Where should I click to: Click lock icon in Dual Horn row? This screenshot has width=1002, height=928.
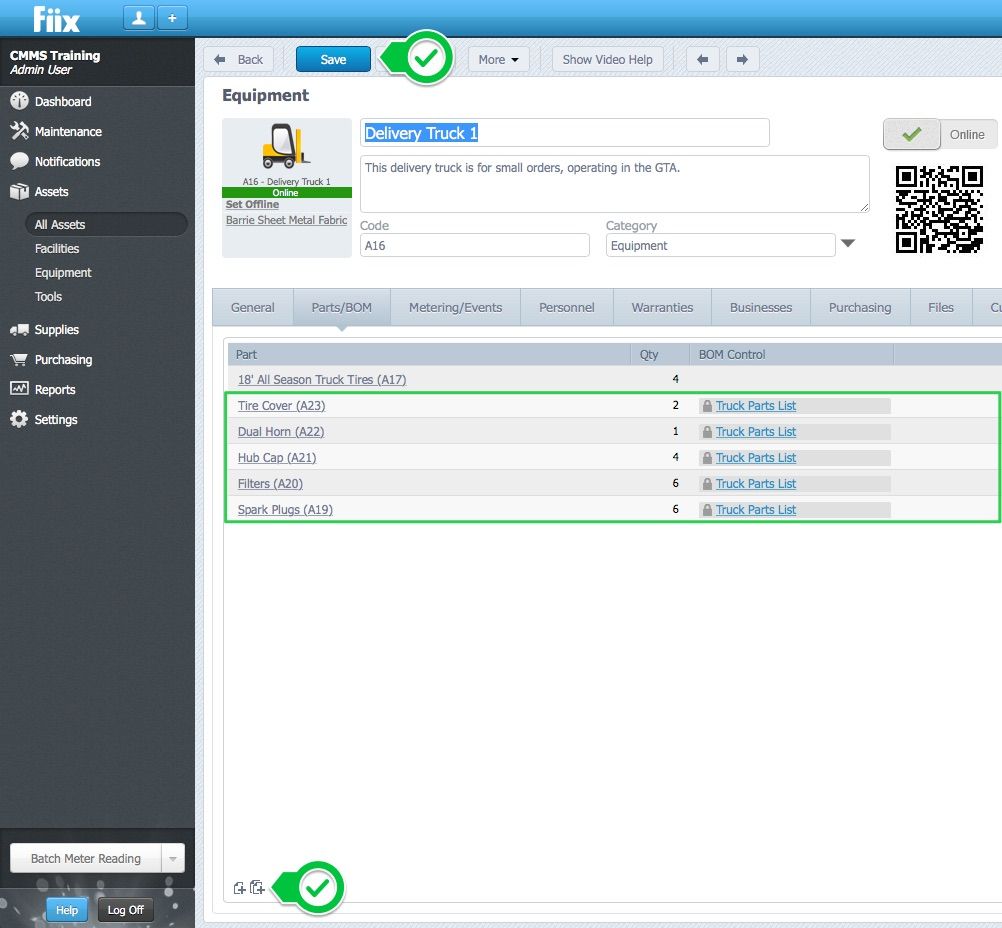coord(707,432)
